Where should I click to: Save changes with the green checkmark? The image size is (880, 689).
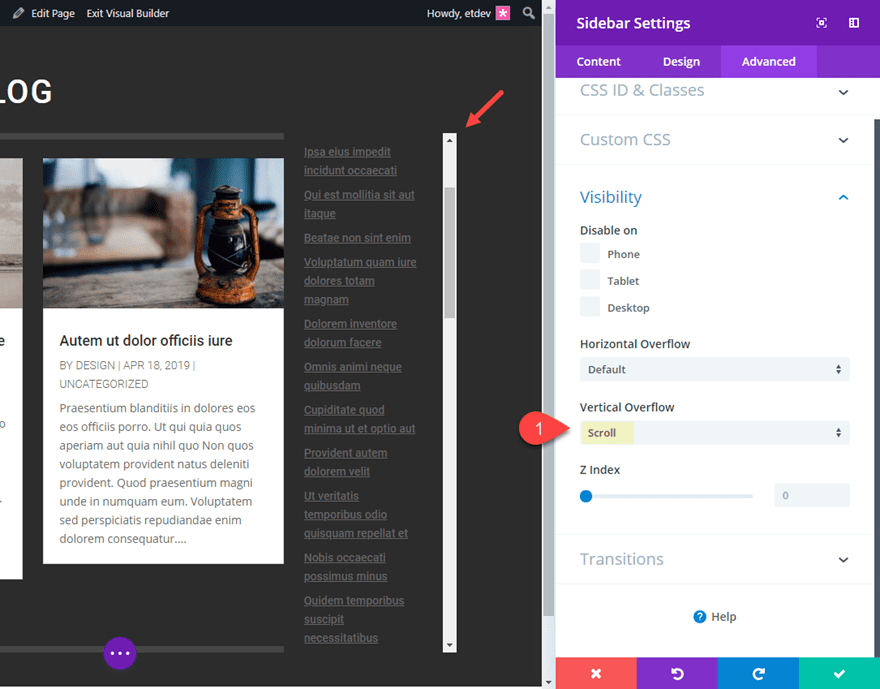click(839, 673)
